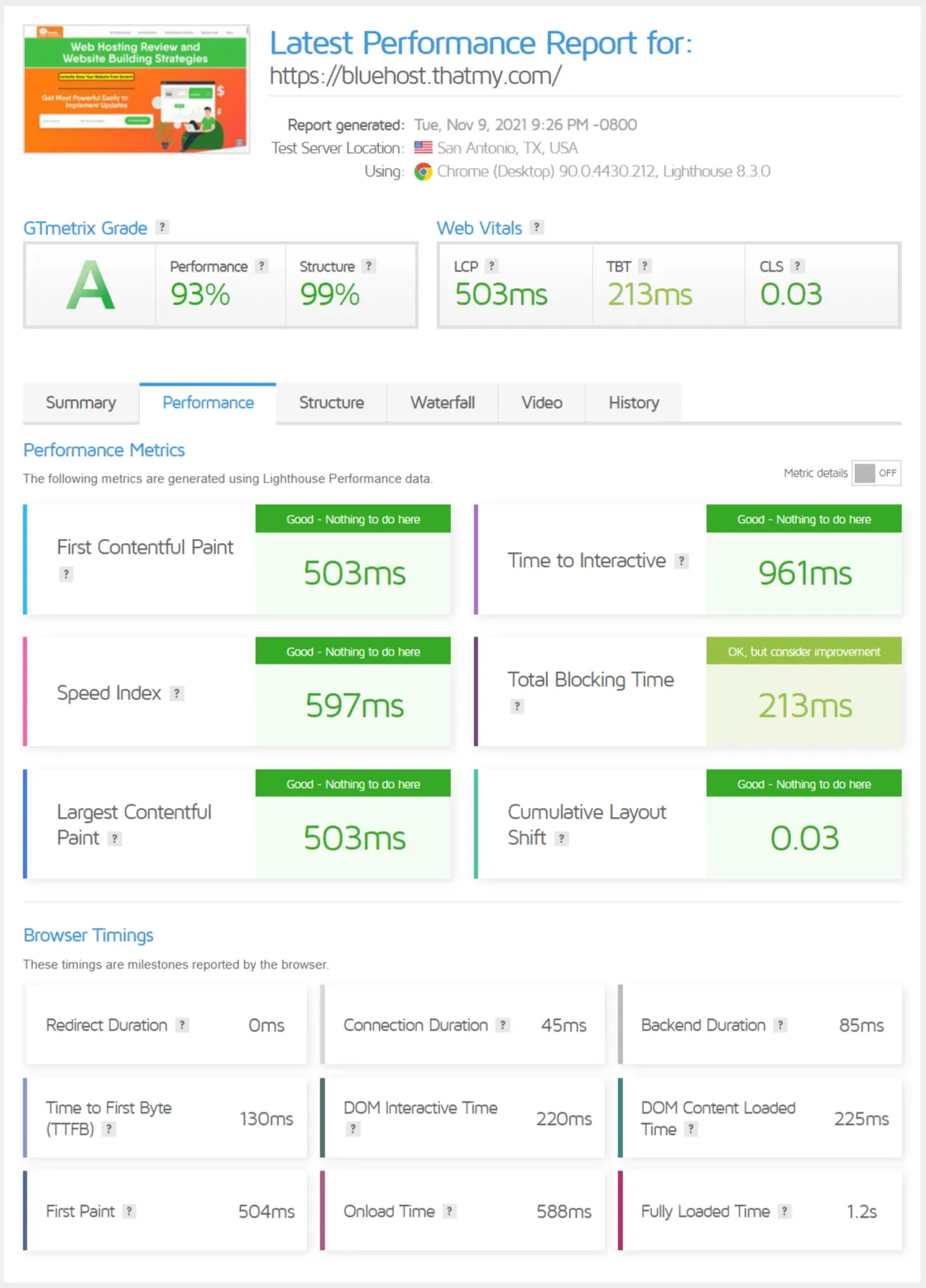Image resolution: width=926 pixels, height=1288 pixels.
Task: Open the First Contentful Paint help icon
Action: [65, 574]
